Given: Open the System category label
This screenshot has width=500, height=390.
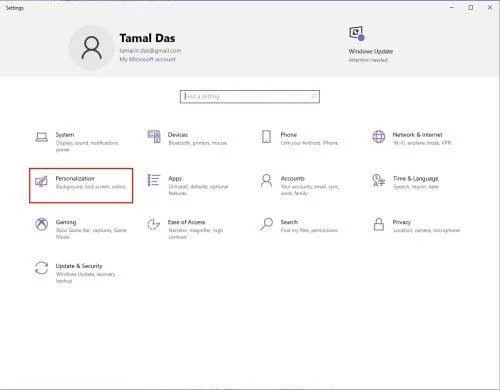Looking at the screenshot, I should pos(65,135).
